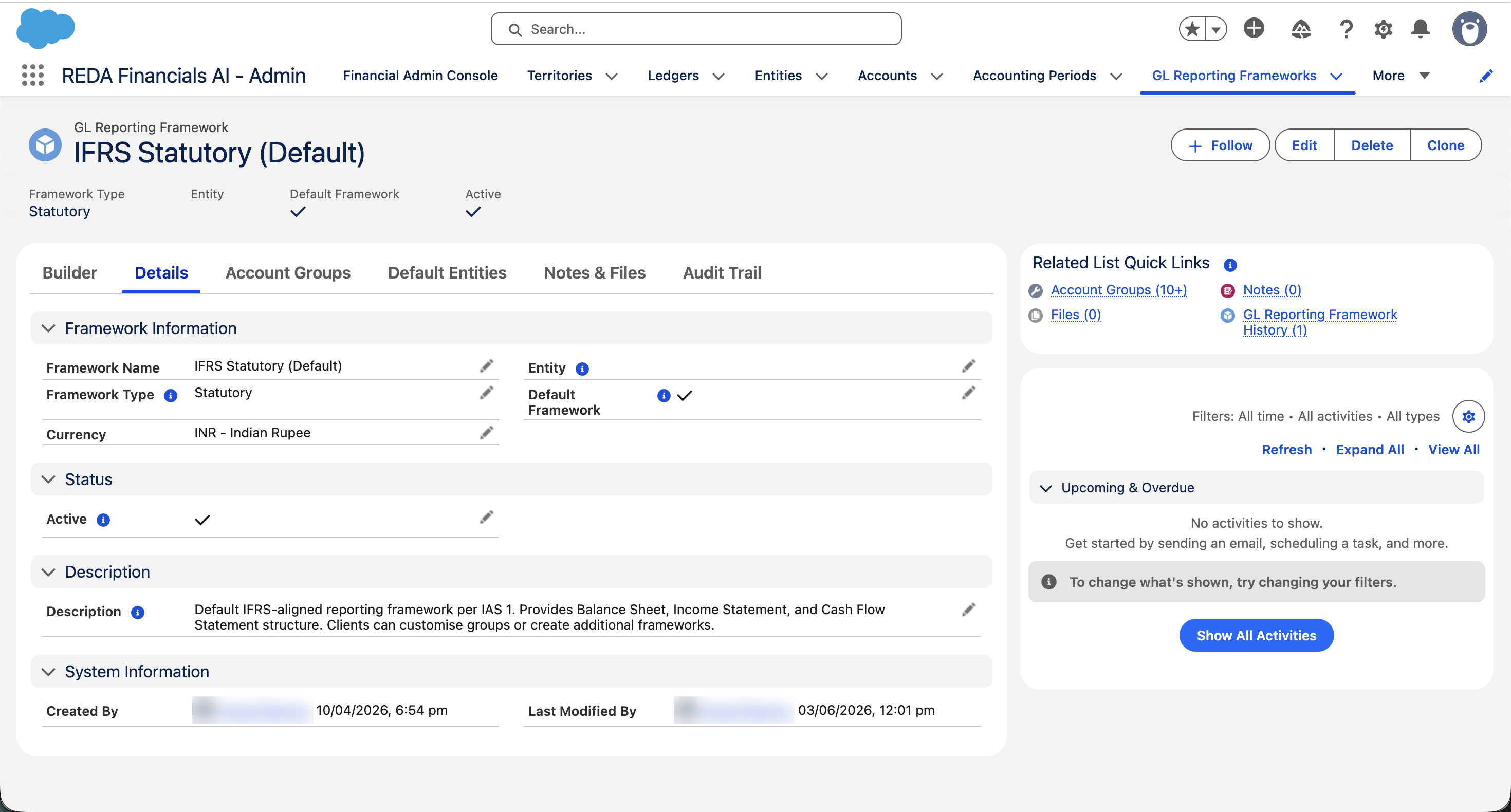Click the Clone button

coord(1445,145)
